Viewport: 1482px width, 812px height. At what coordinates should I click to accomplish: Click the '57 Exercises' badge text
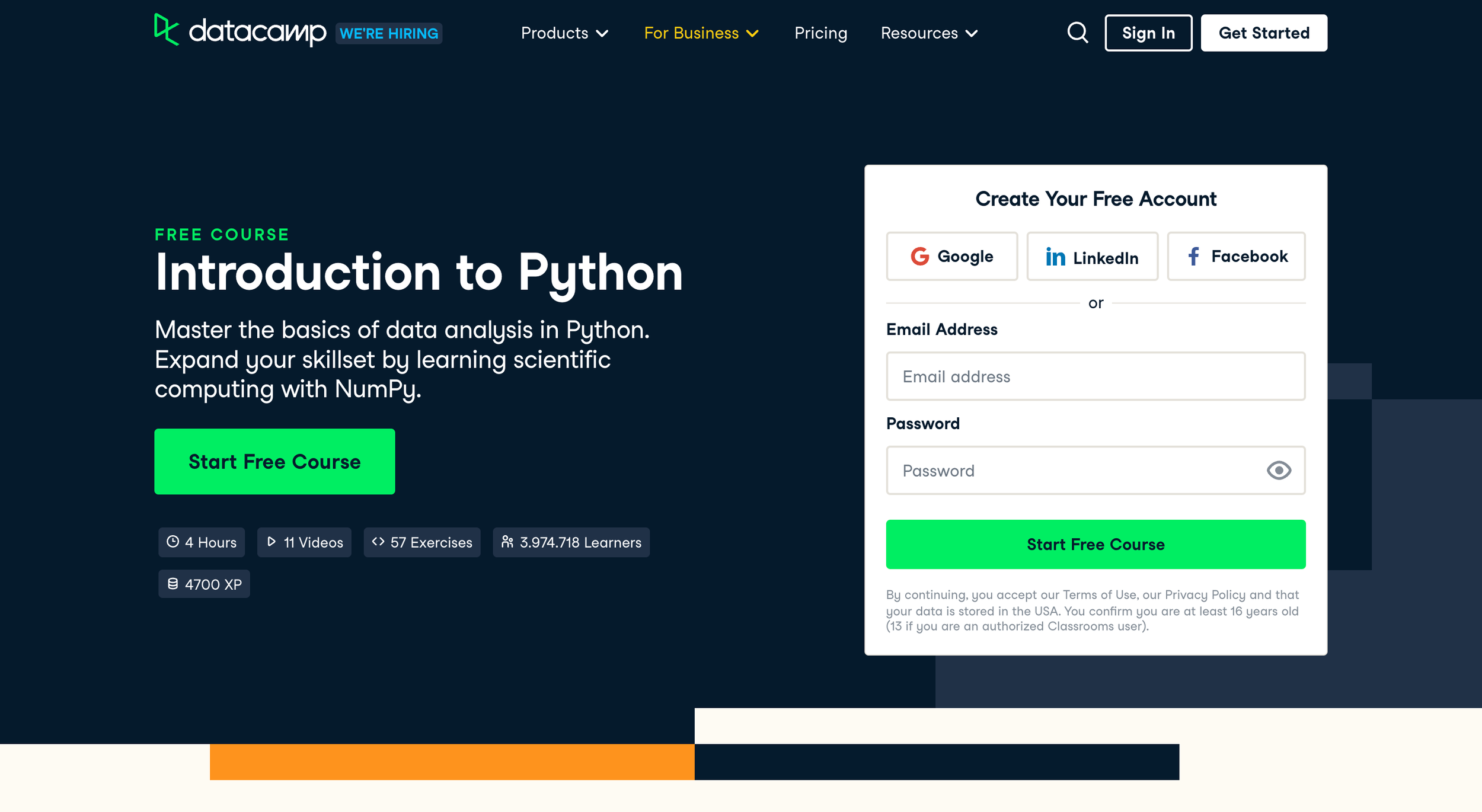coord(431,542)
